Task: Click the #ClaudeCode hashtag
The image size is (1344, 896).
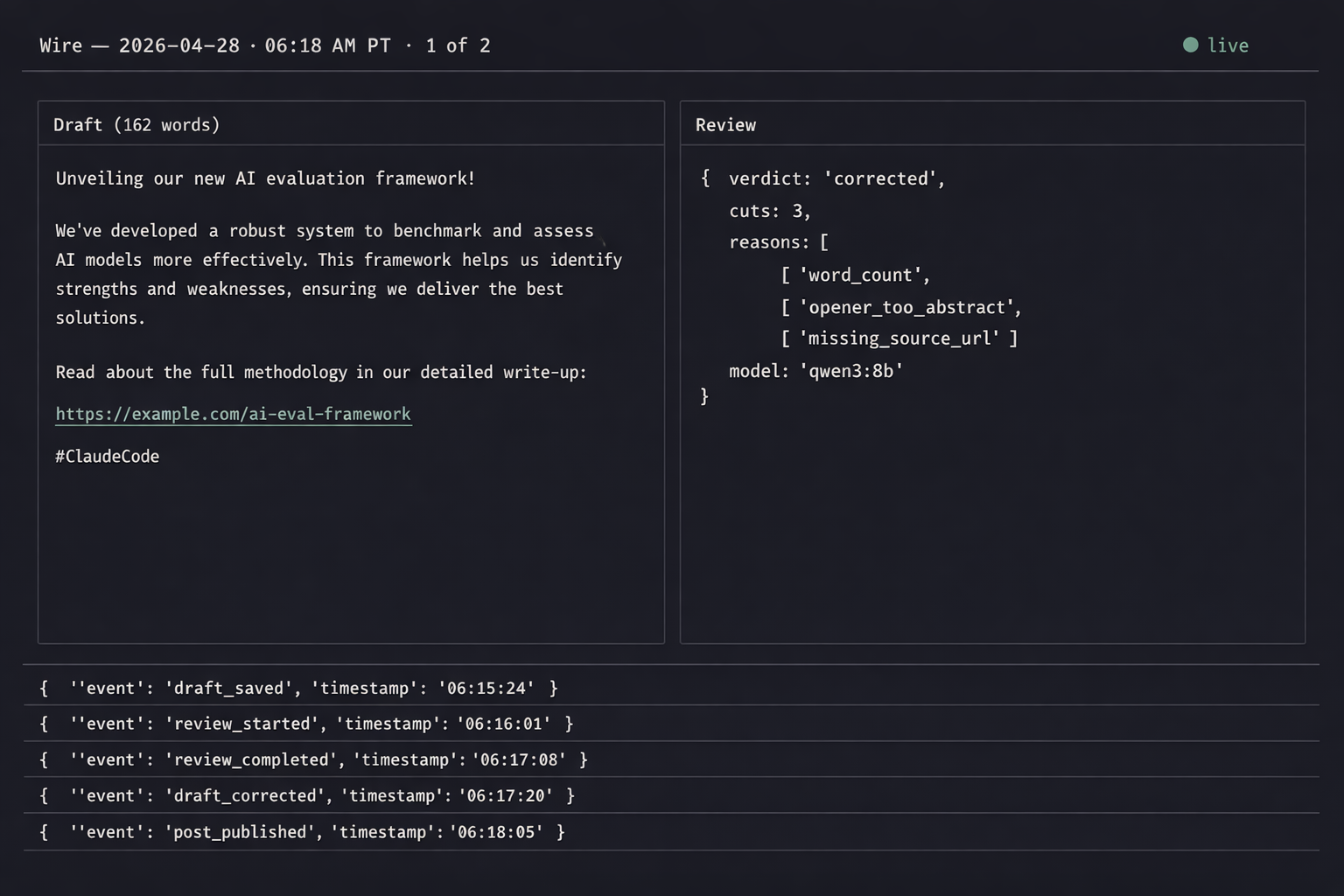Action: [x=107, y=457]
